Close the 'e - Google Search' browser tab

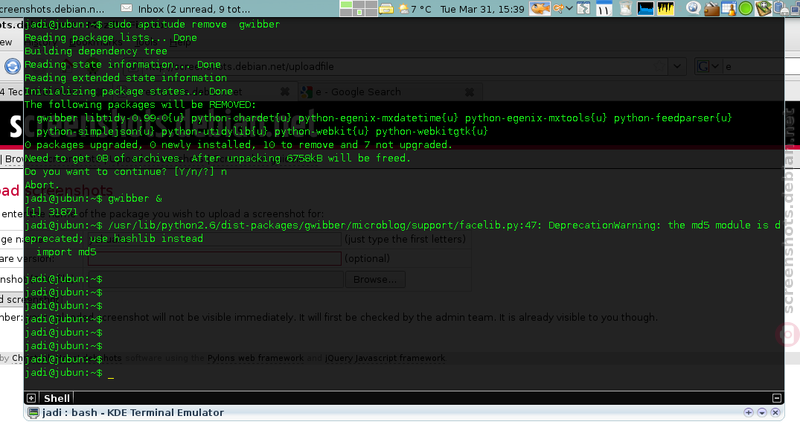click(x=469, y=92)
